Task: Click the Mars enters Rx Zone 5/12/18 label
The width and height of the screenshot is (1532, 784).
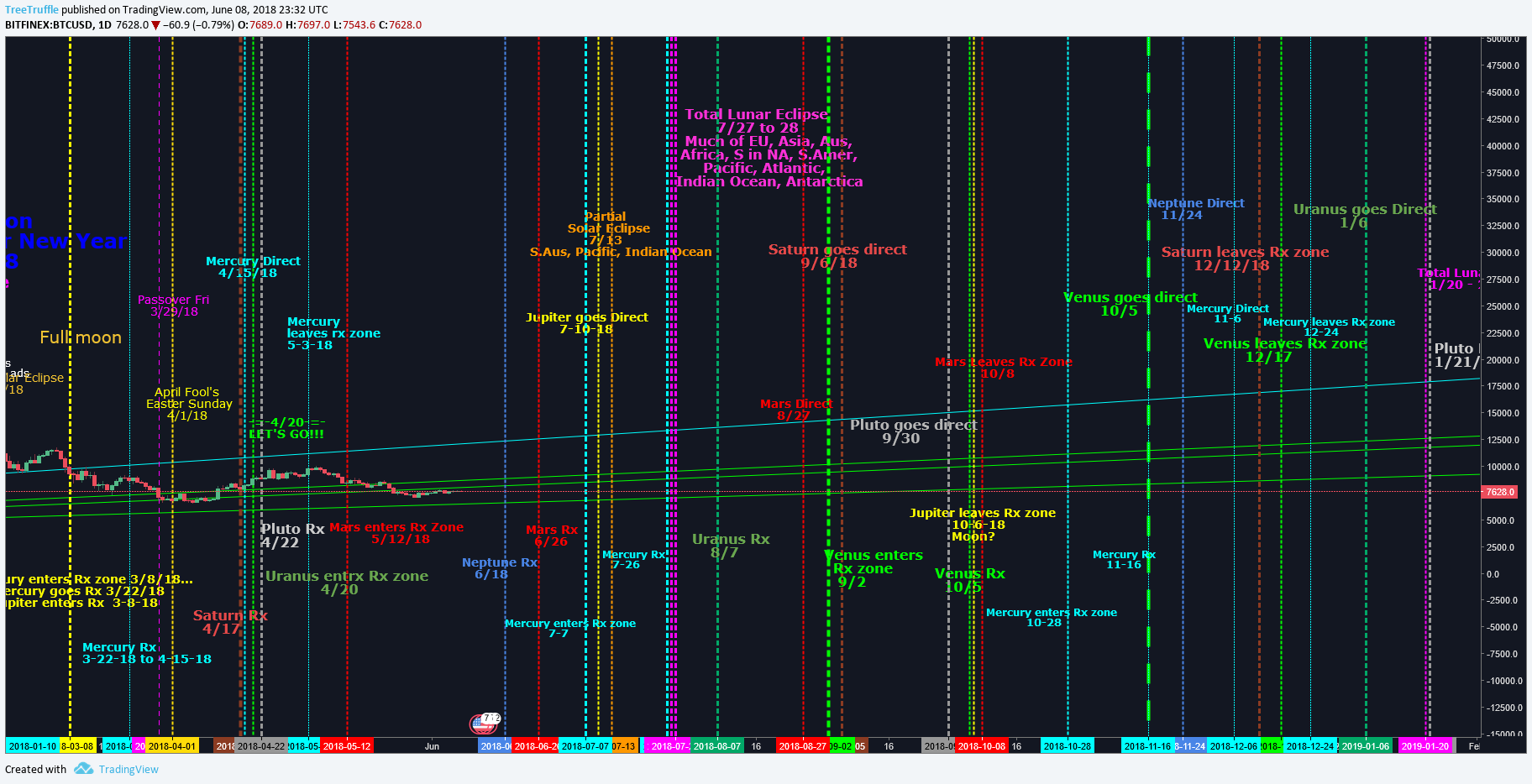Action: click(x=396, y=533)
